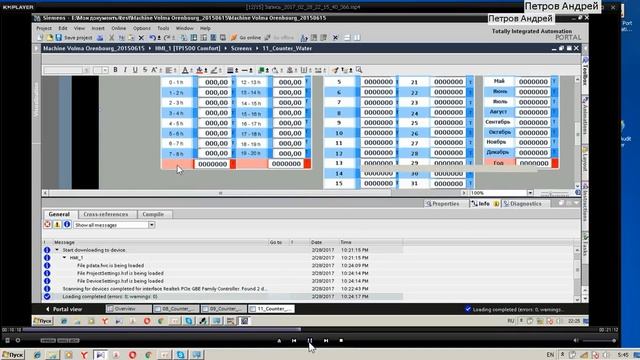Open the Diagnostics inspector tab
The height and width of the screenshot is (360, 640).
point(522,204)
